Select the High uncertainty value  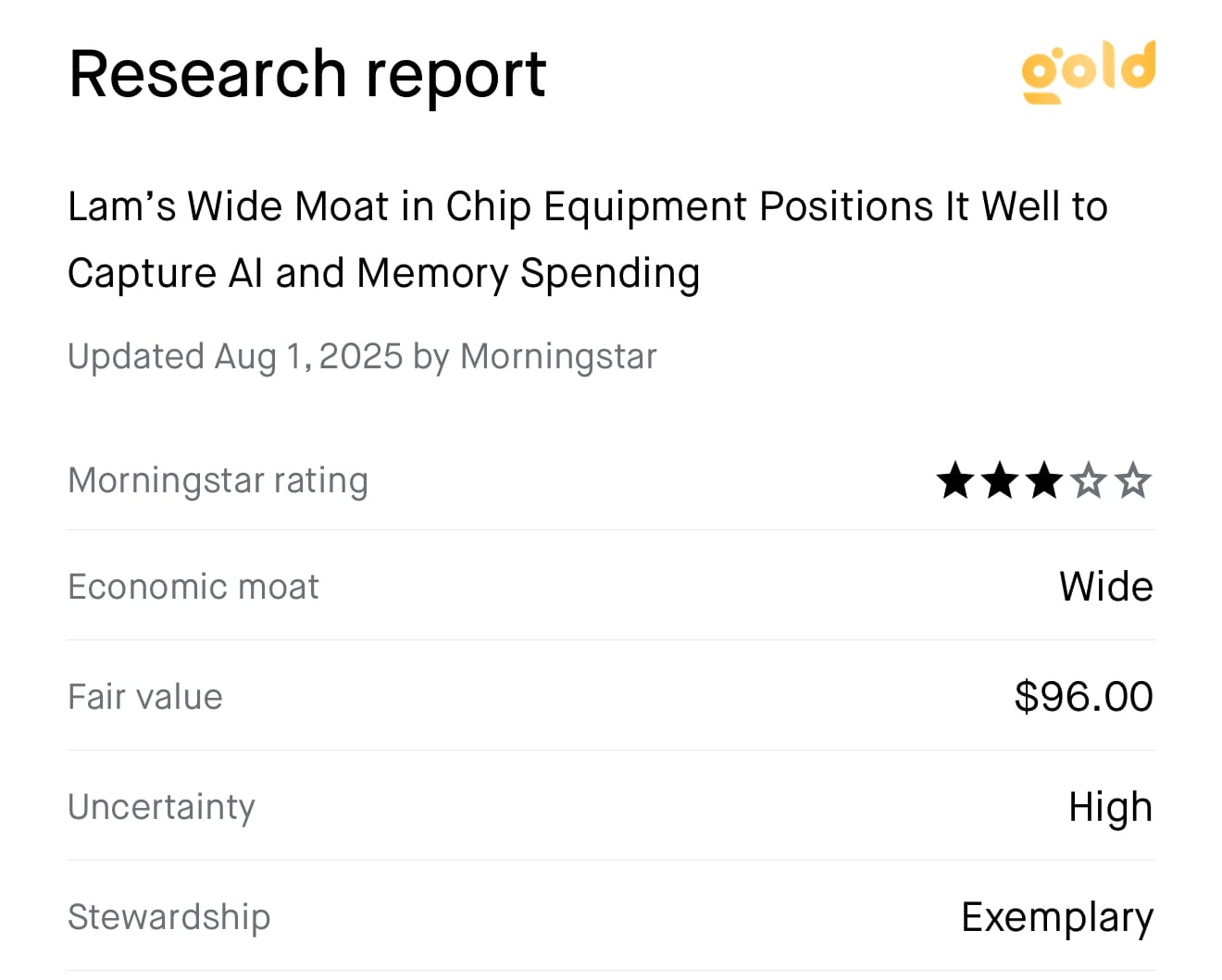coord(1111,807)
